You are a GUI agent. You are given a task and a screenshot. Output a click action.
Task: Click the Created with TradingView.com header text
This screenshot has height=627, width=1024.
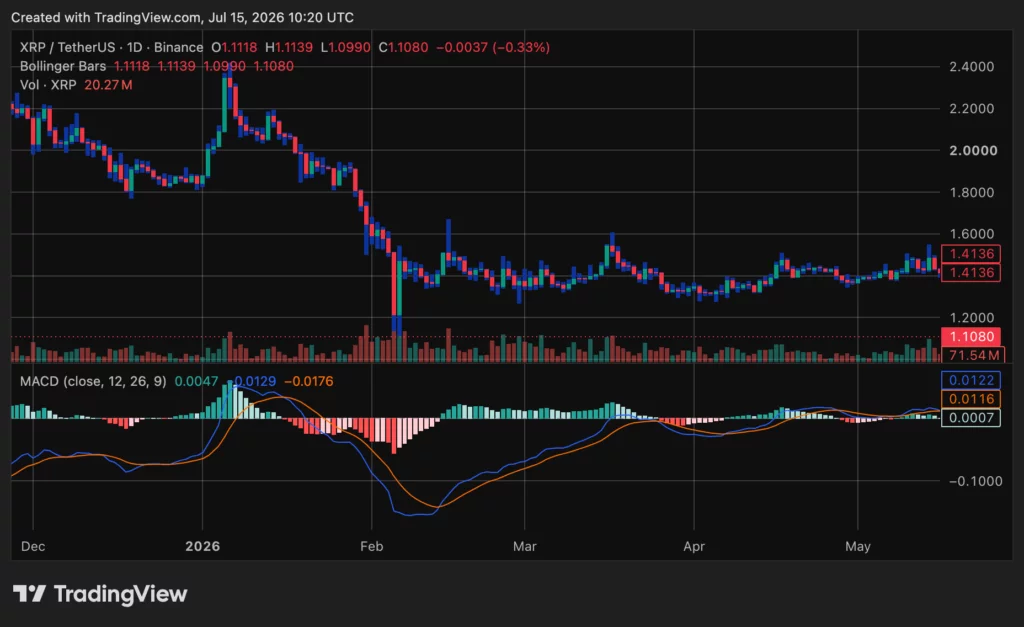click(182, 18)
